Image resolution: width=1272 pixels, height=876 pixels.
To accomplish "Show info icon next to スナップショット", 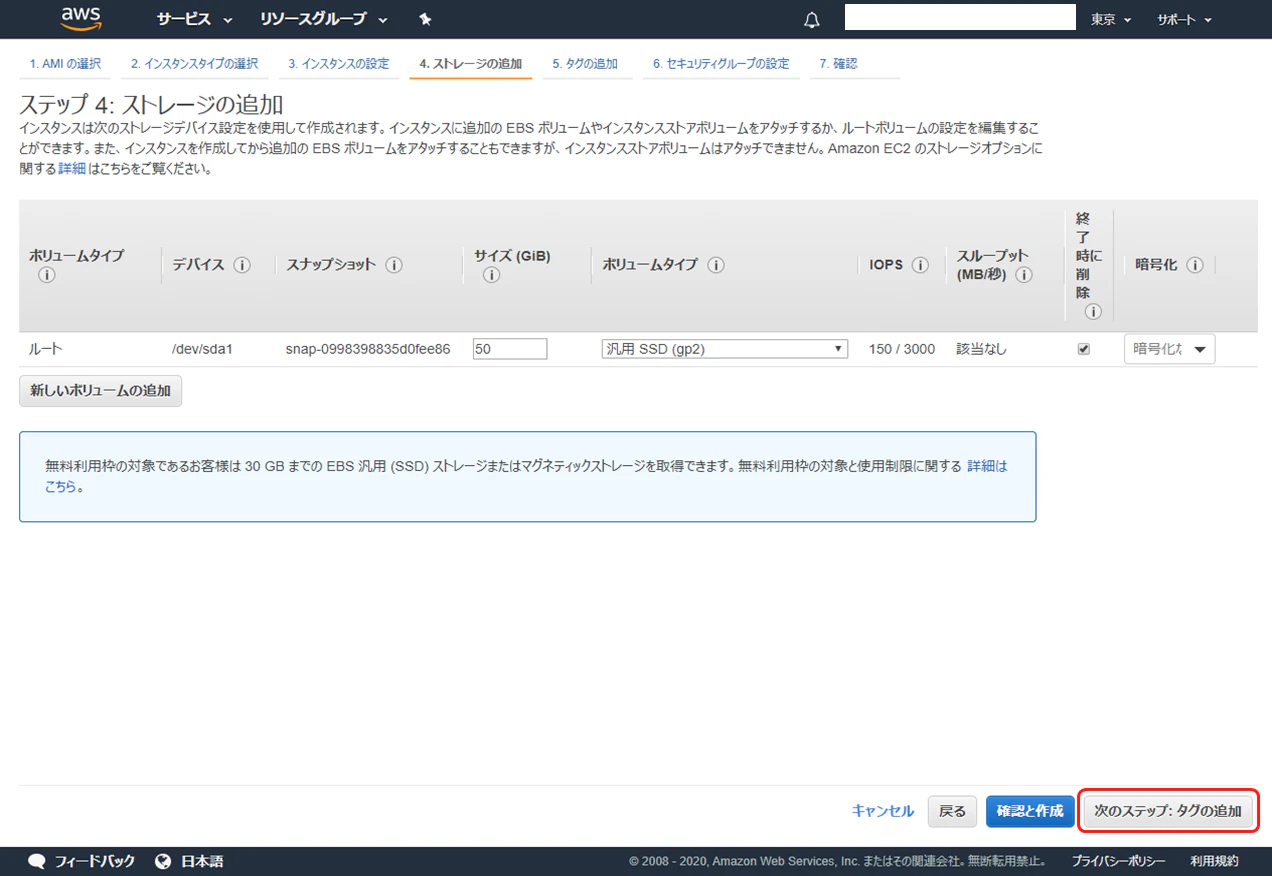I will (394, 265).
